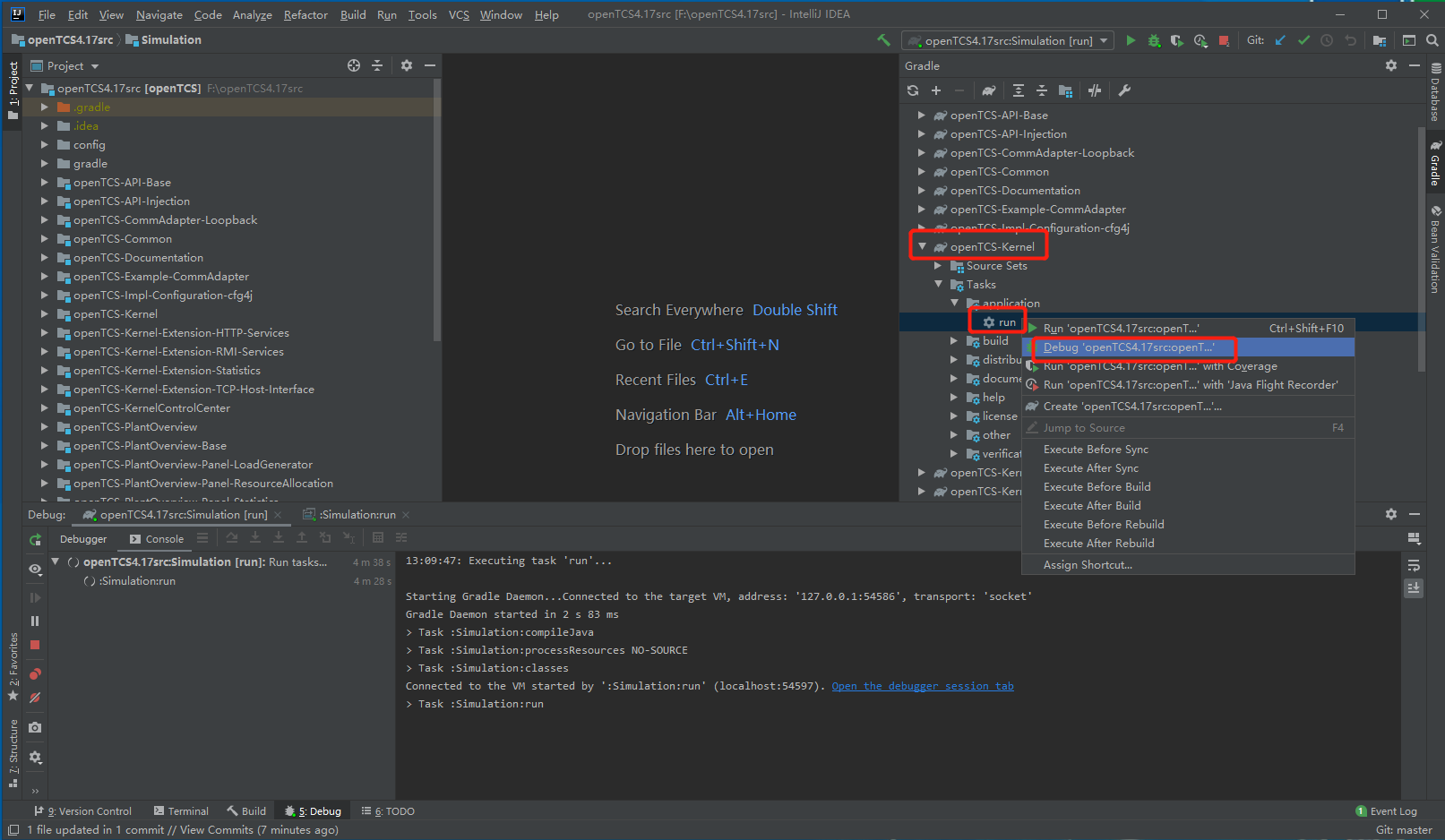Click Rerun icon in Debug panel
Image resolution: width=1445 pixels, height=840 pixels.
tap(35, 539)
